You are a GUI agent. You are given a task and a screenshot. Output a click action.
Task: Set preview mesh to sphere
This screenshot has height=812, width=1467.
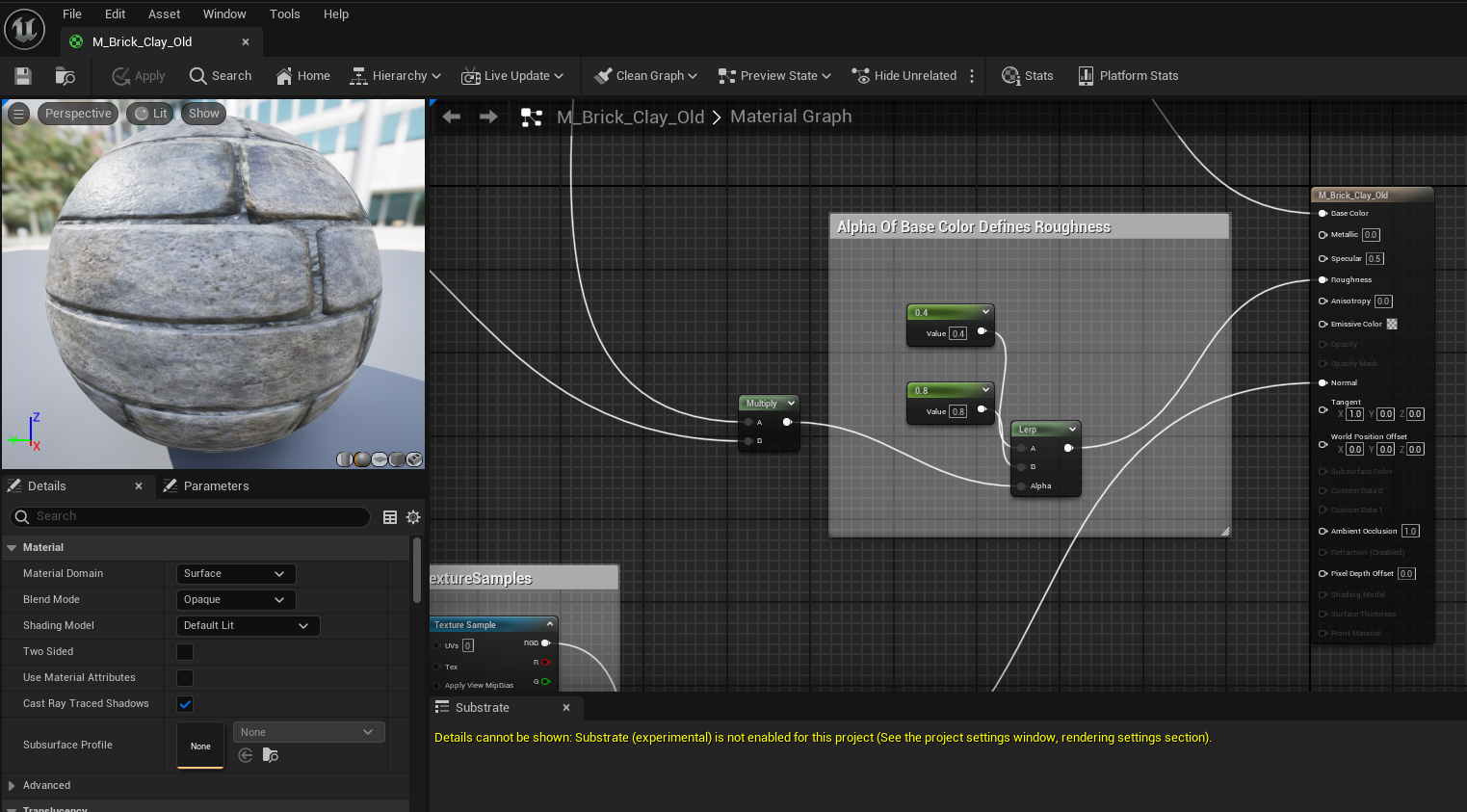(362, 459)
